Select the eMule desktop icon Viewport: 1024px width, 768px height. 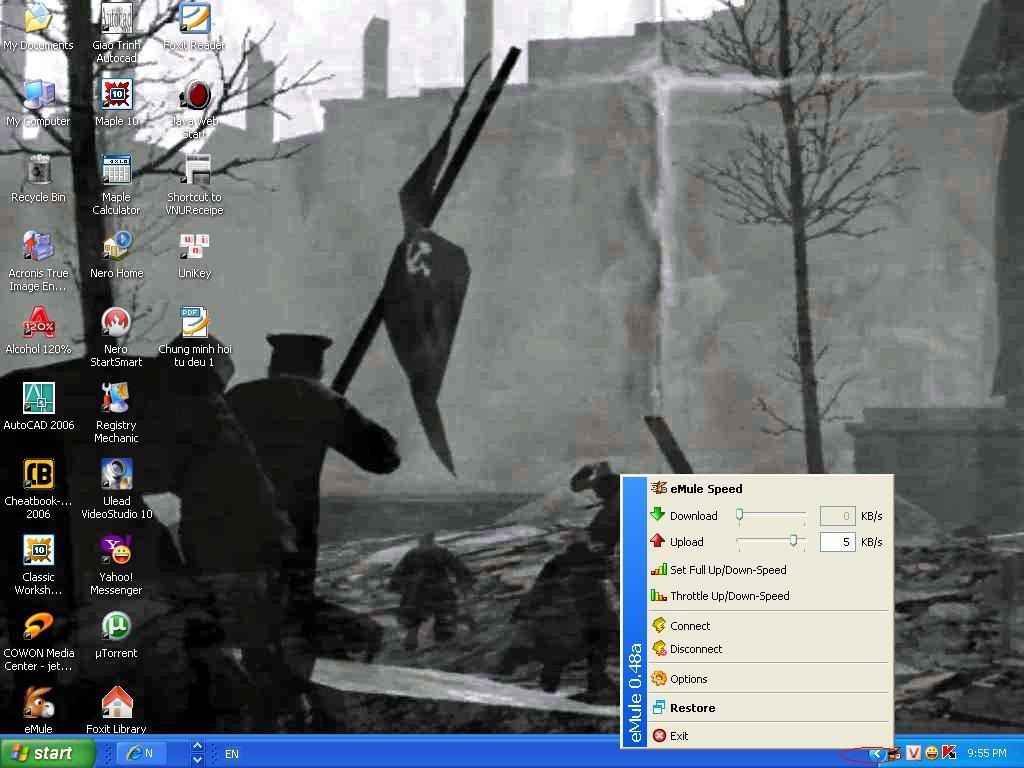38,704
